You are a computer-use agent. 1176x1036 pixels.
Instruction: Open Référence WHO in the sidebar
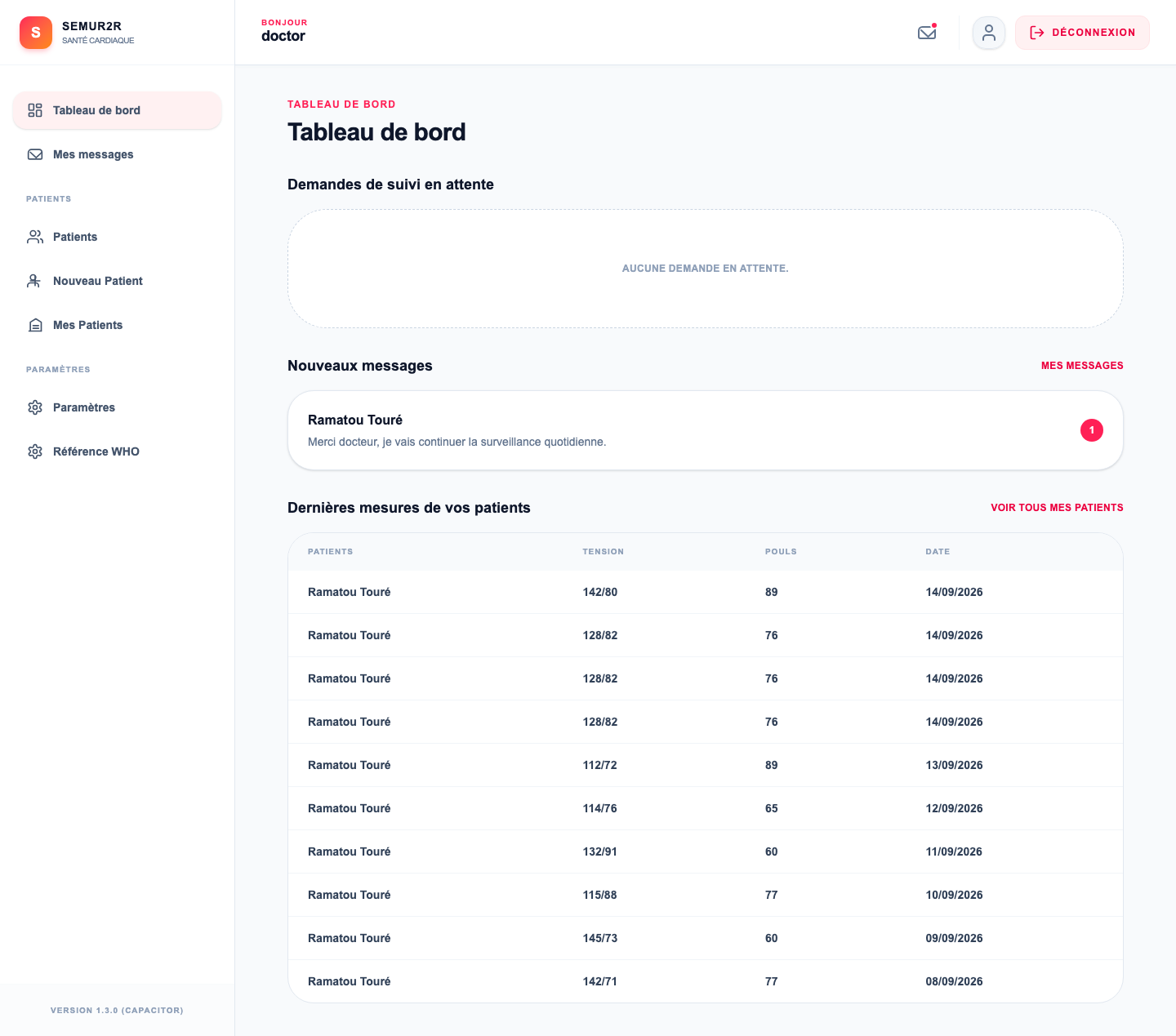point(117,451)
